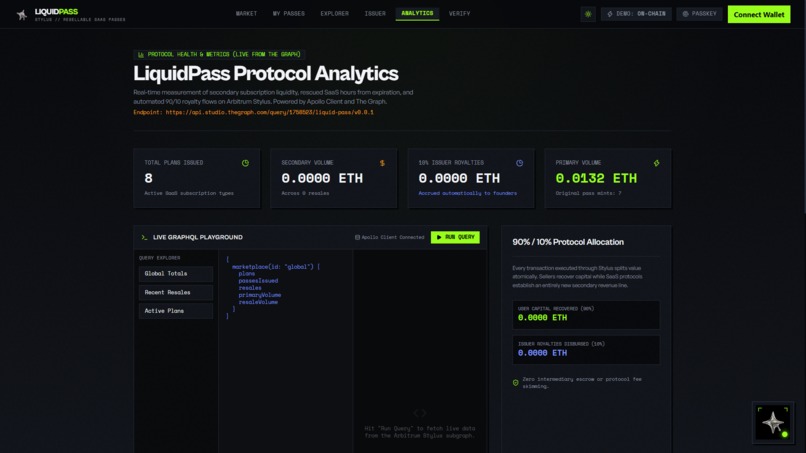Click the Original pass mints: 7 caption
Image resolution: width=806 pixels, height=453 pixels.
point(588,193)
